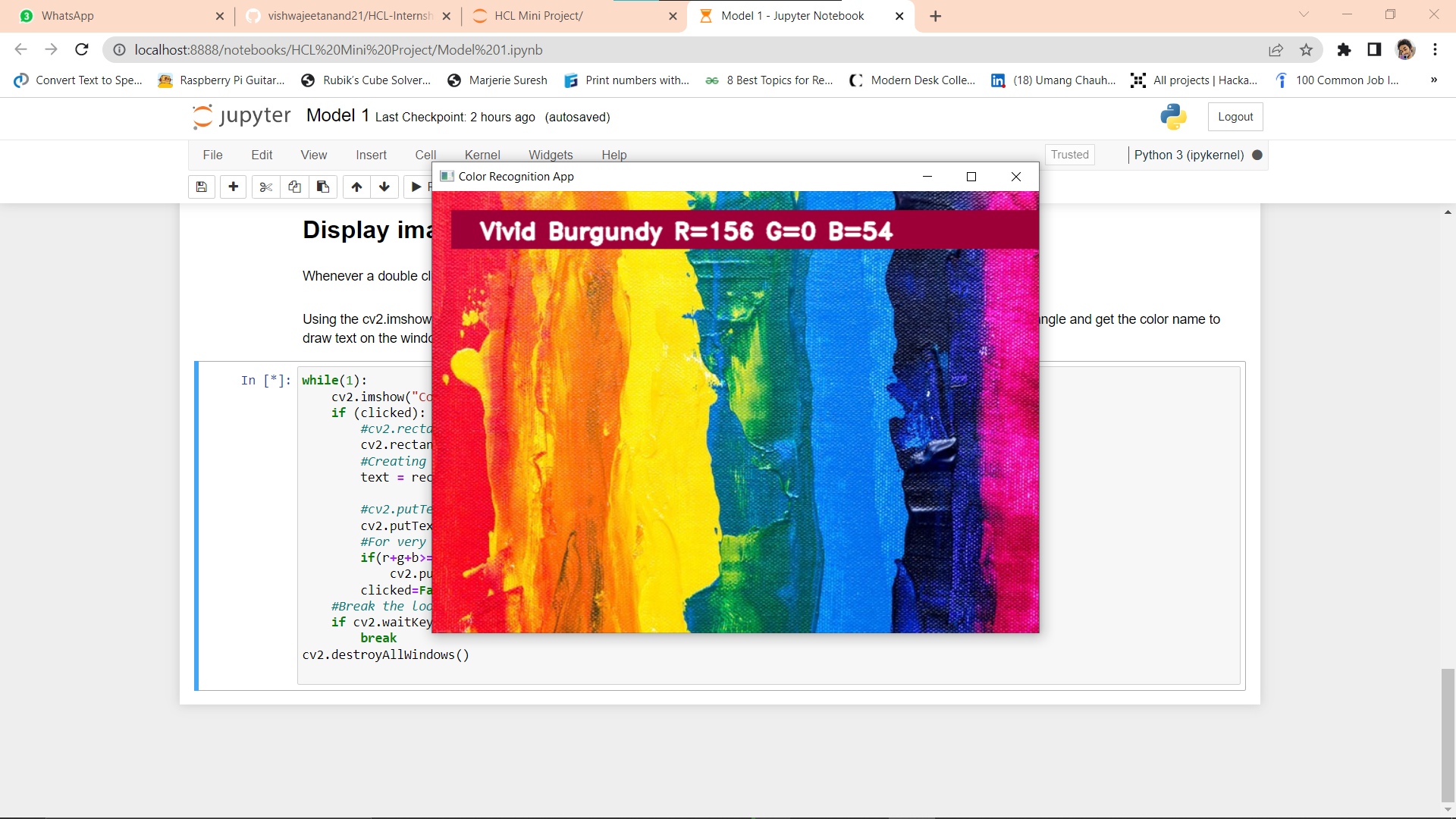Cut the selected cell using scissors icon
Viewport: 1456px width, 819px height.
tap(265, 187)
